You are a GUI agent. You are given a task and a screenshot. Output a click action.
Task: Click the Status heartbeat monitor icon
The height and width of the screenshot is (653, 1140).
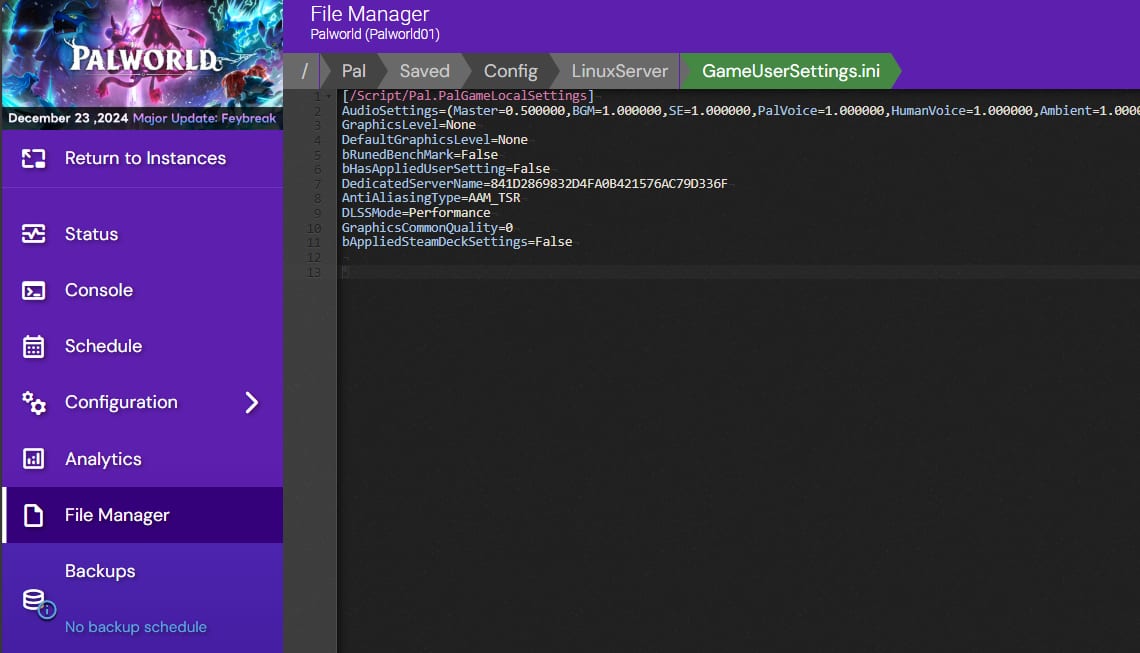click(34, 234)
